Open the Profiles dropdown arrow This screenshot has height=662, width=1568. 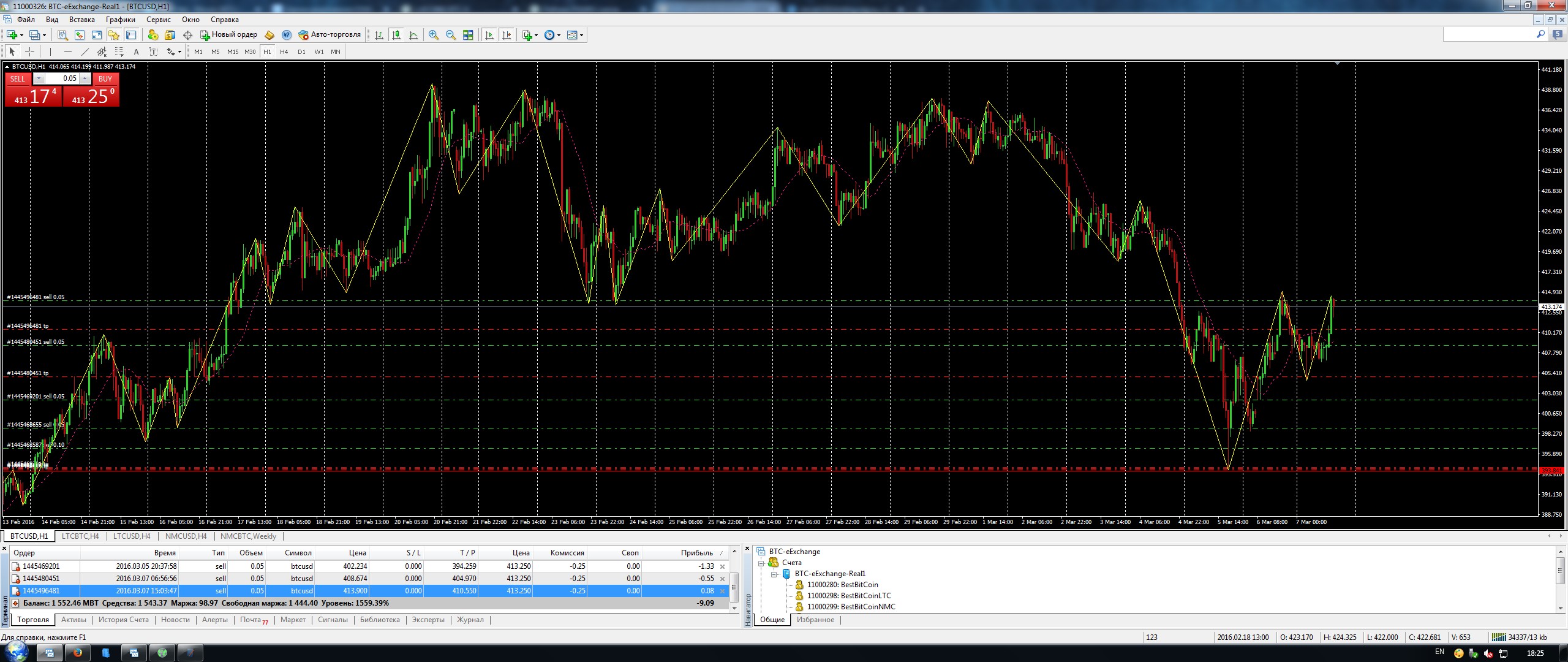(44, 35)
